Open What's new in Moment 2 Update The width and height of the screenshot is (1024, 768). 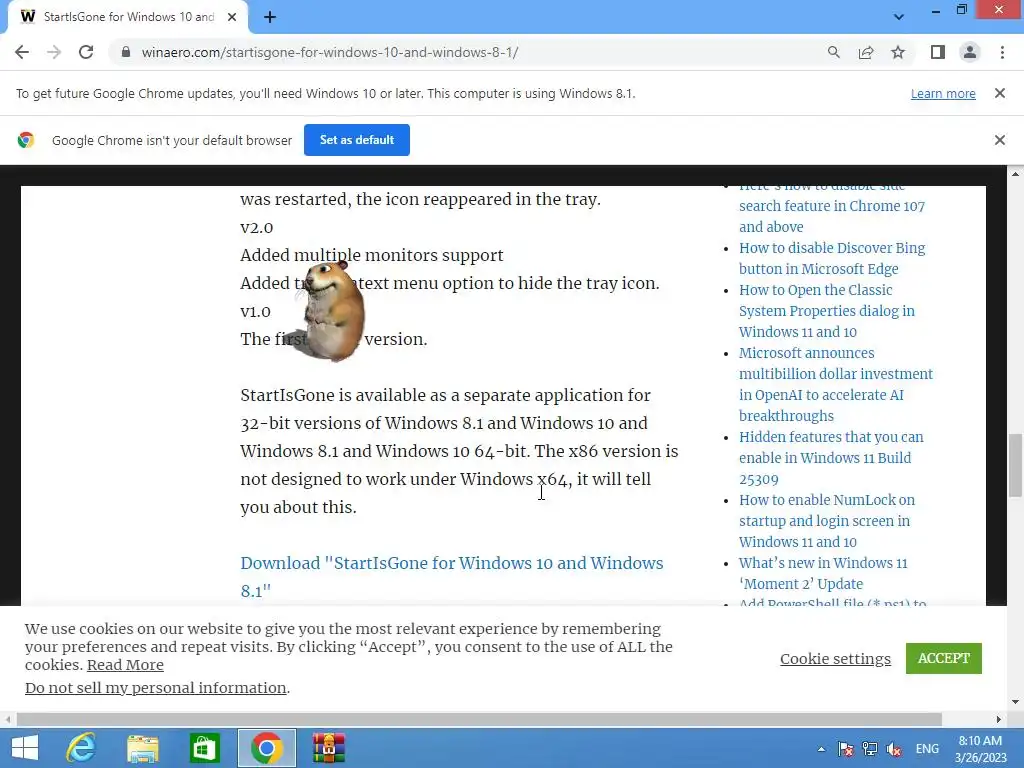[x=823, y=573]
